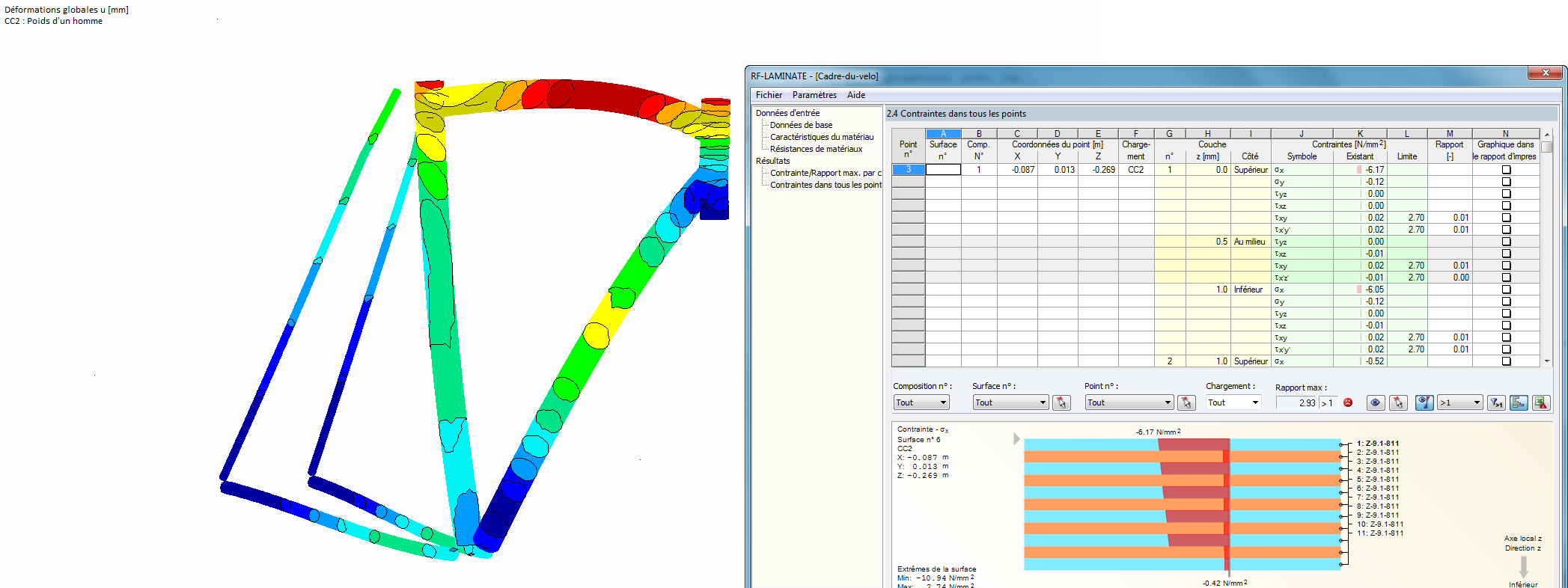Click the pick-in-graphic cursor button next to the eye

pyautogui.click(x=1398, y=402)
